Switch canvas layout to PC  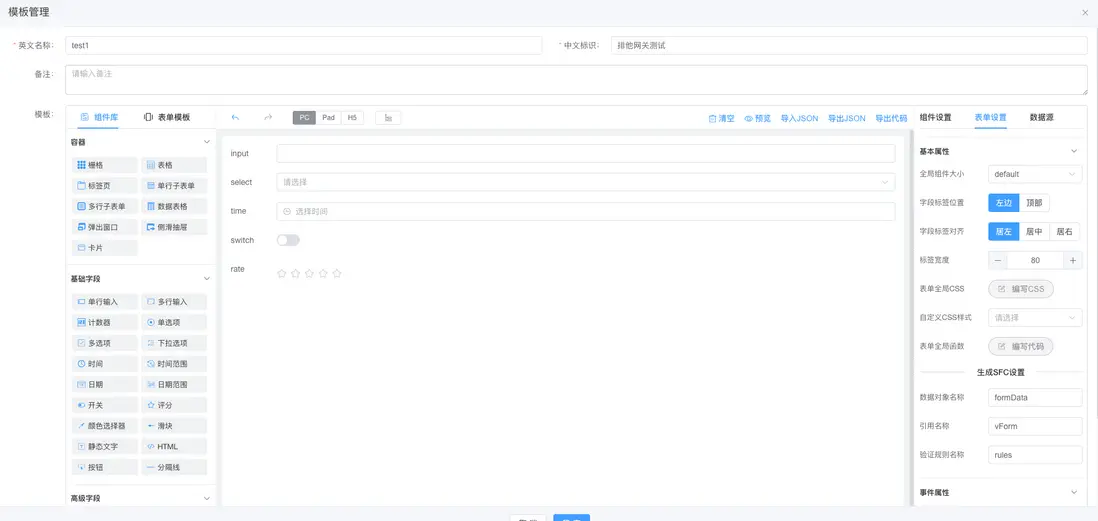click(305, 118)
